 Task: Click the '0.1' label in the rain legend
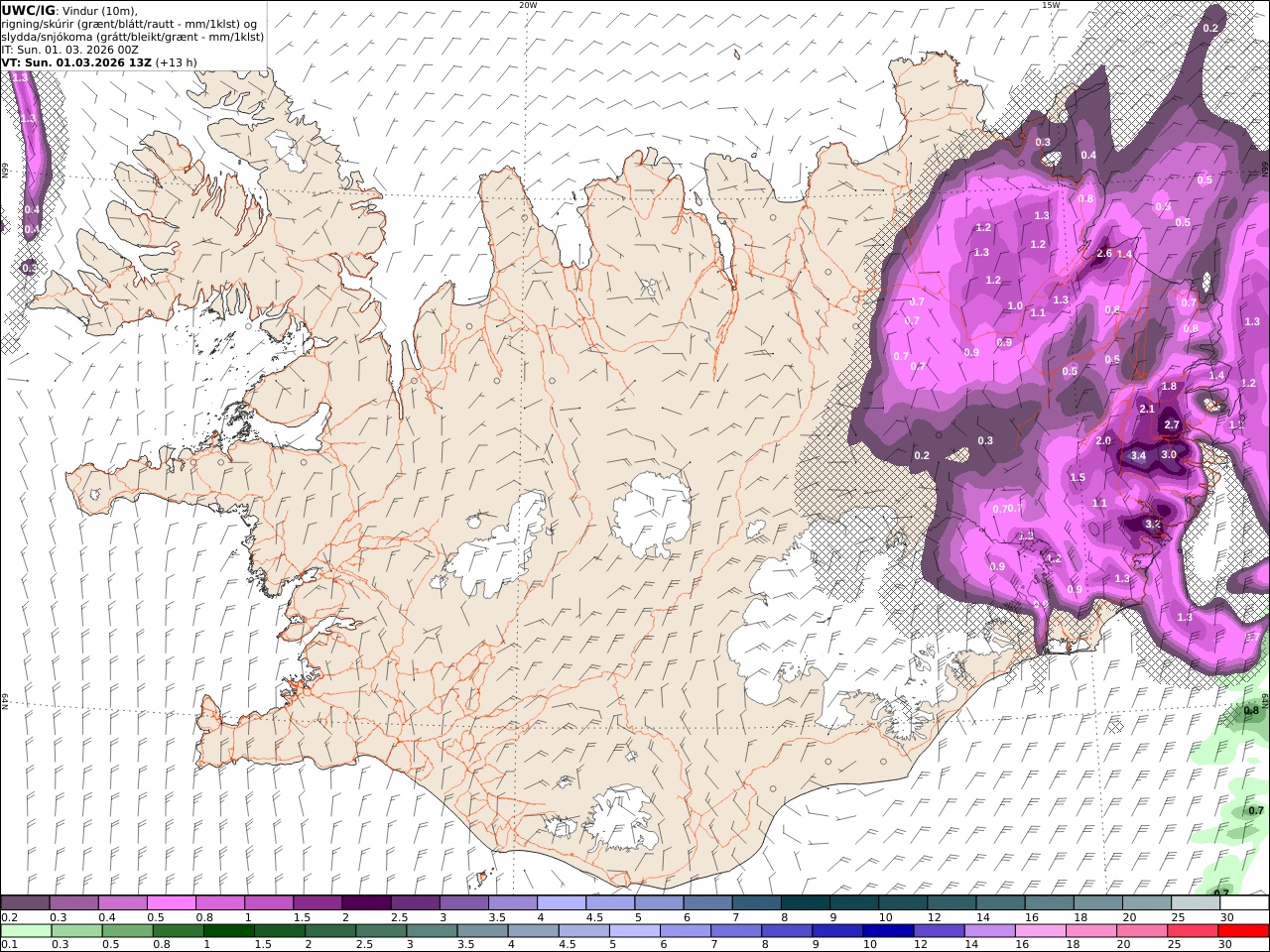[x=8, y=944]
